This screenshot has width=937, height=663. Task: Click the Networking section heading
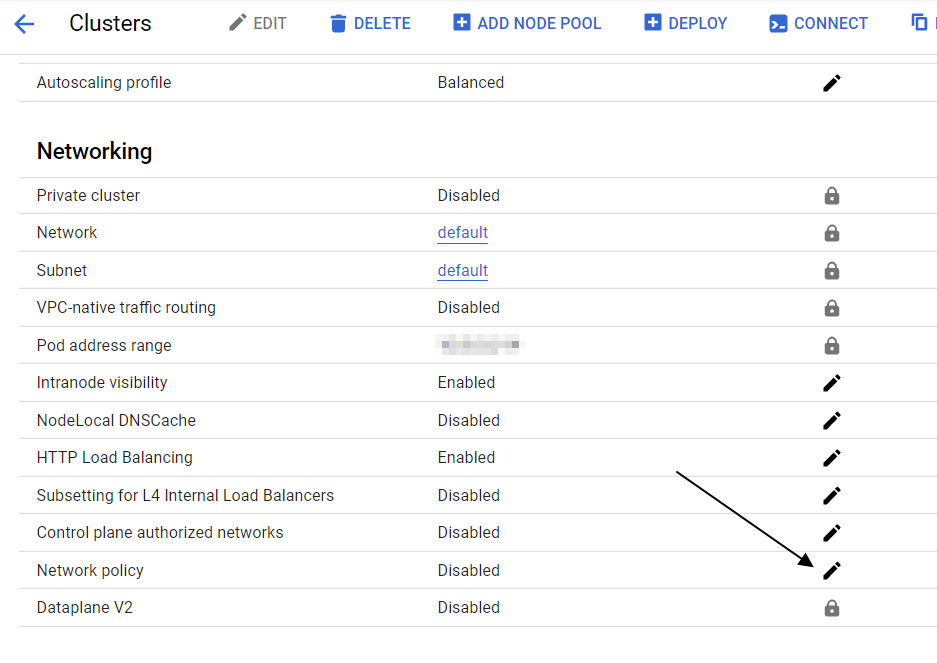tap(94, 151)
